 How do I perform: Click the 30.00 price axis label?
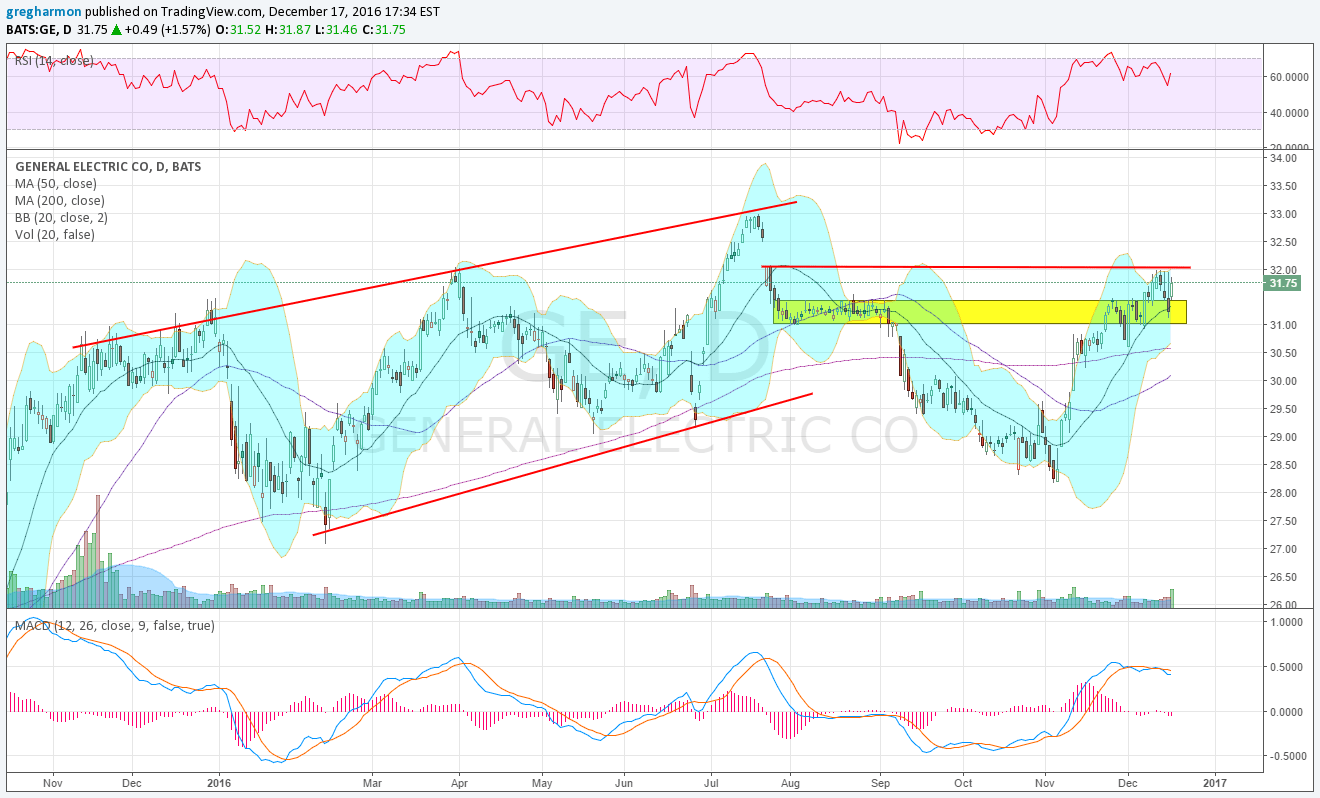(1283, 381)
